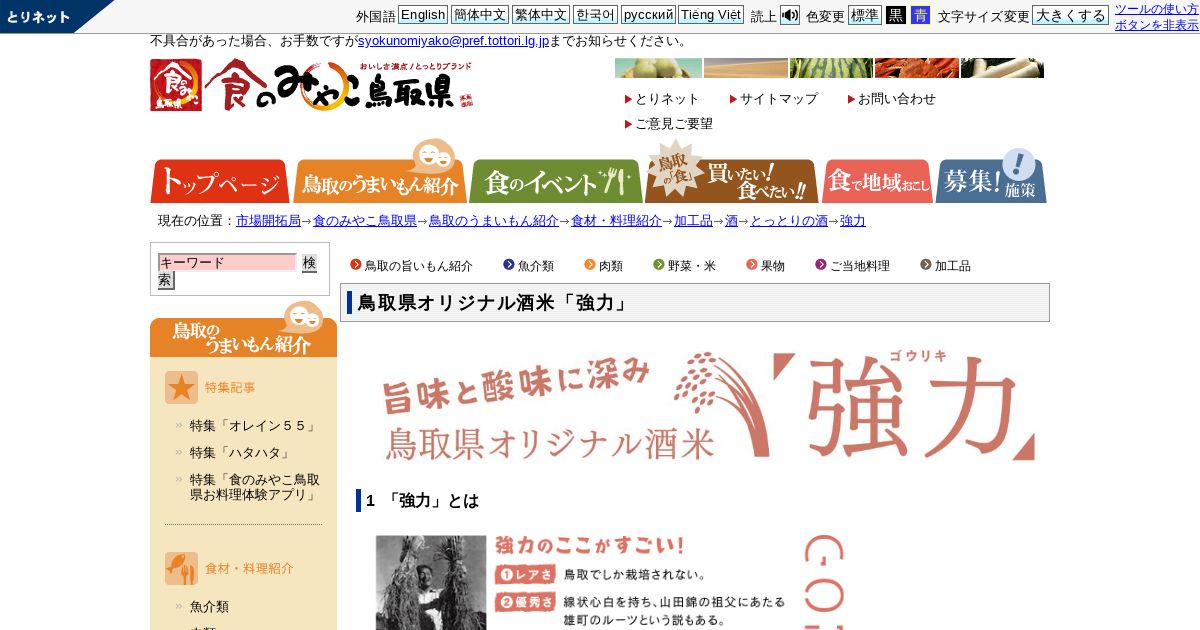Click 加工品 breadcrumb link
Image resolution: width=1200 pixels, height=630 pixels.
pyautogui.click(x=693, y=221)
